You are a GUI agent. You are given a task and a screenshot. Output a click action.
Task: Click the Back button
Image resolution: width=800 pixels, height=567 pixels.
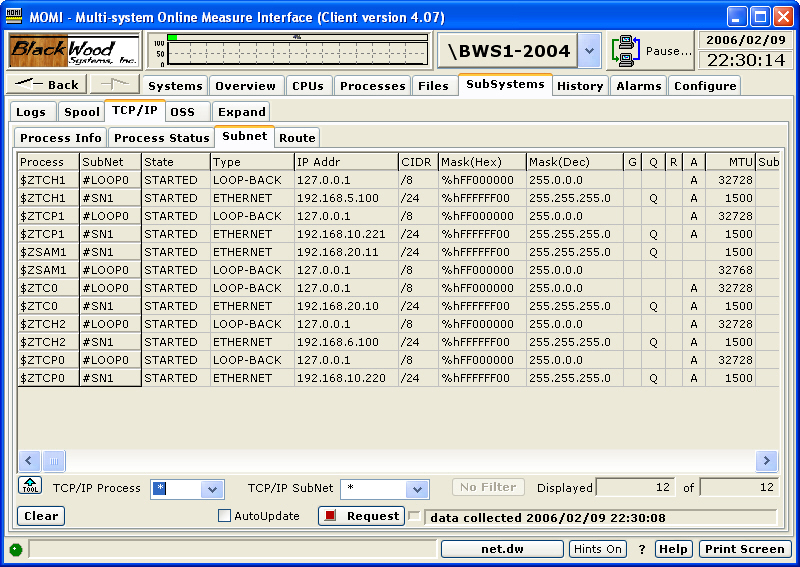pos(46,84)
